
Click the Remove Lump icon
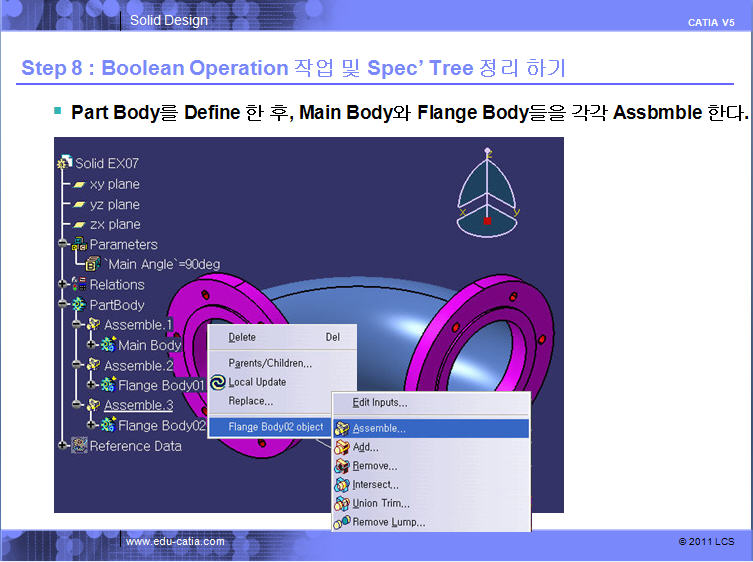click(x=342, y=522)
